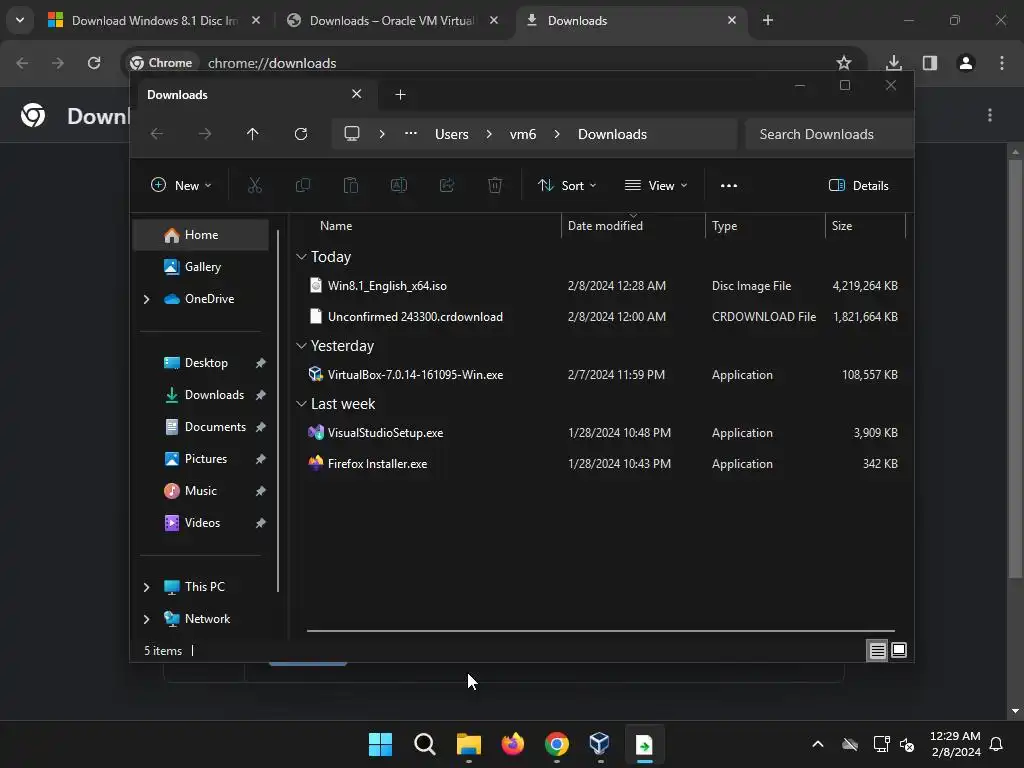
Task: Open Windows Start menu on taskbar
Action: (380, 744)
